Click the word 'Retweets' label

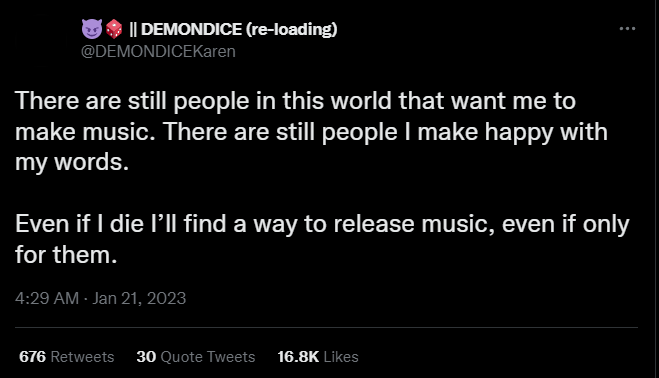point(82,357)
